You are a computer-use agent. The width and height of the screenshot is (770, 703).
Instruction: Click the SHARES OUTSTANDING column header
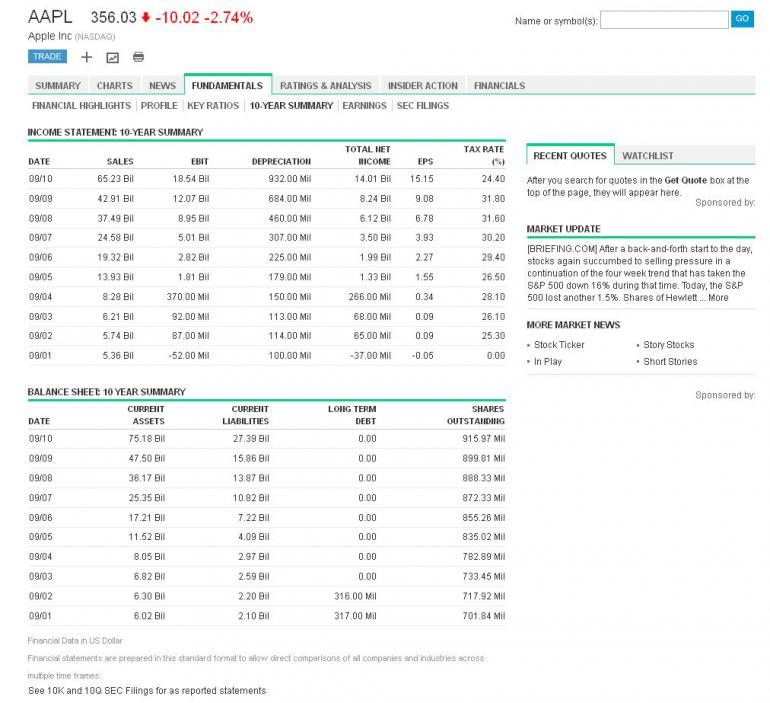pos(476,415)
